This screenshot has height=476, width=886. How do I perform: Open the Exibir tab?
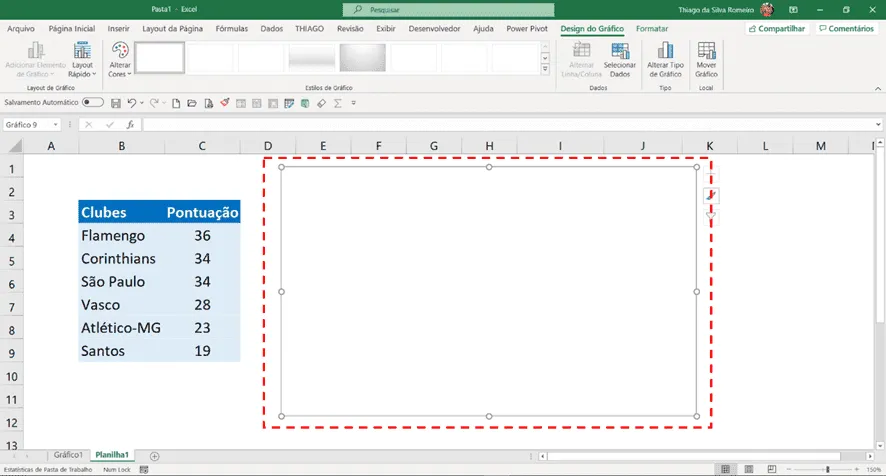(386, 28)
